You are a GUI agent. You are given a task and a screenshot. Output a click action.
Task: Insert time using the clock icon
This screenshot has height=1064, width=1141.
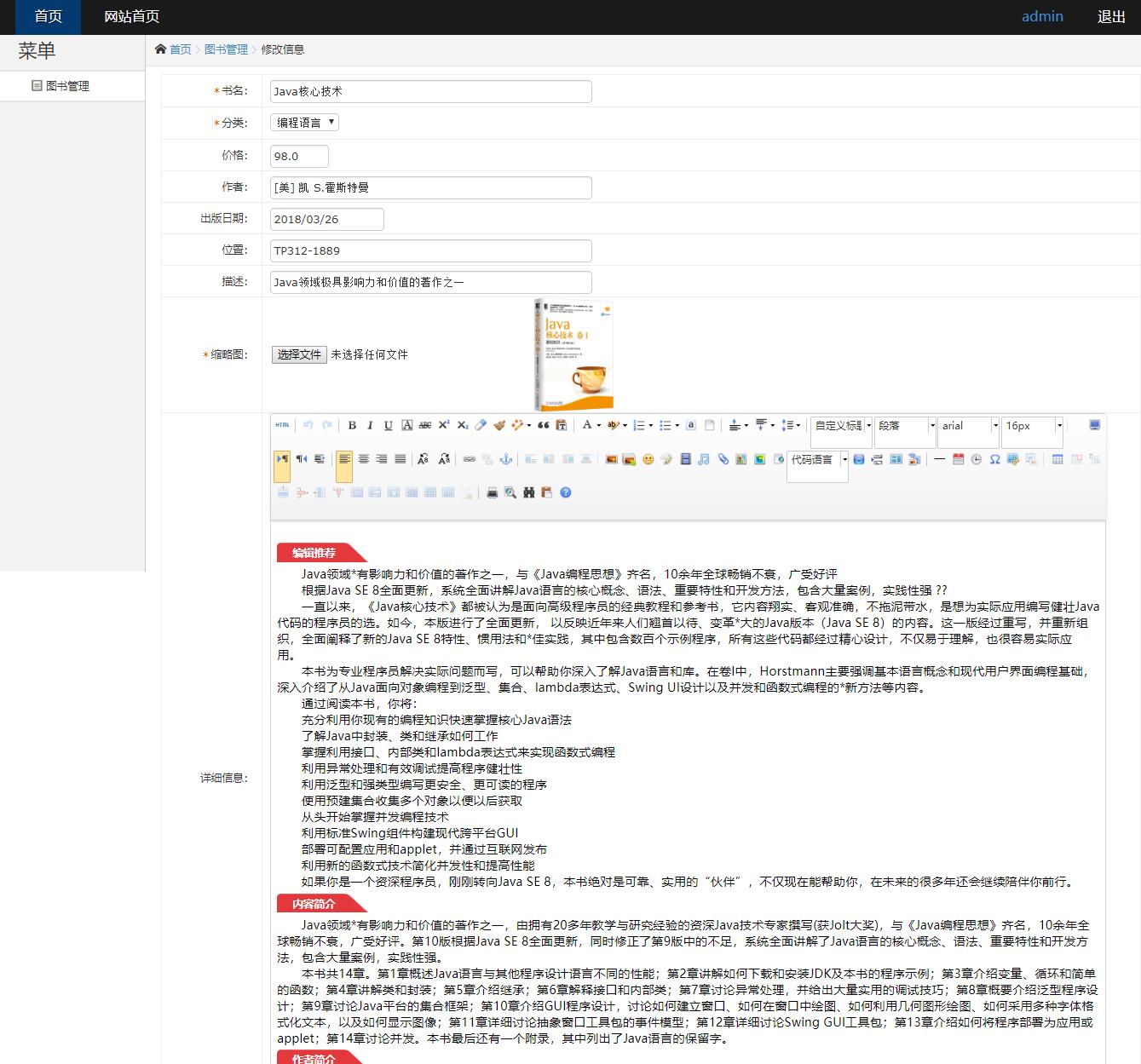point(977,459)
